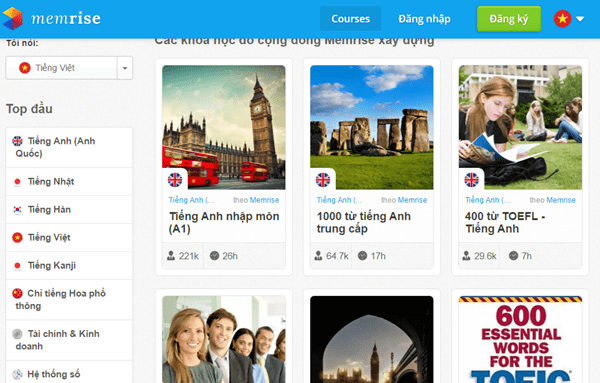Viewport: 600px width, 383px height.
Task: Click grey icon beside Tài chính & Kinh doanh
Action: tap(17, 334)
